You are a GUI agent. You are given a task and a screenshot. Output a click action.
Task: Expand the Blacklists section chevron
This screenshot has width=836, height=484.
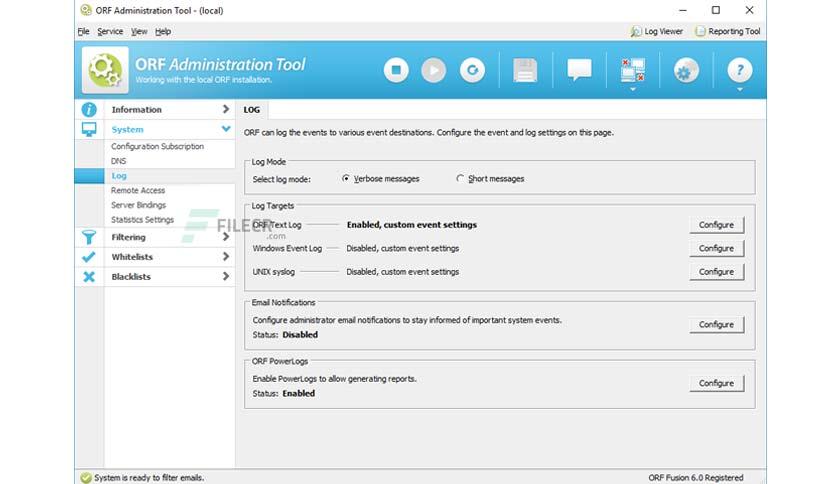[226, 276]
